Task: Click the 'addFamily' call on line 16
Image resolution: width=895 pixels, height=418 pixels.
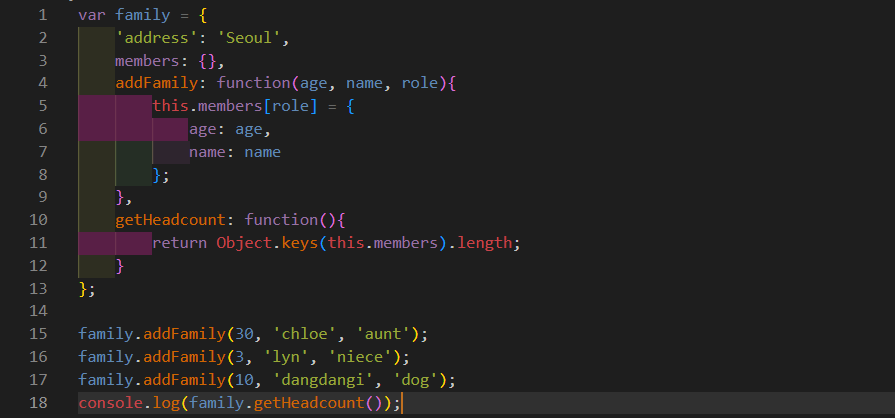Action: [x=184, y=357]
